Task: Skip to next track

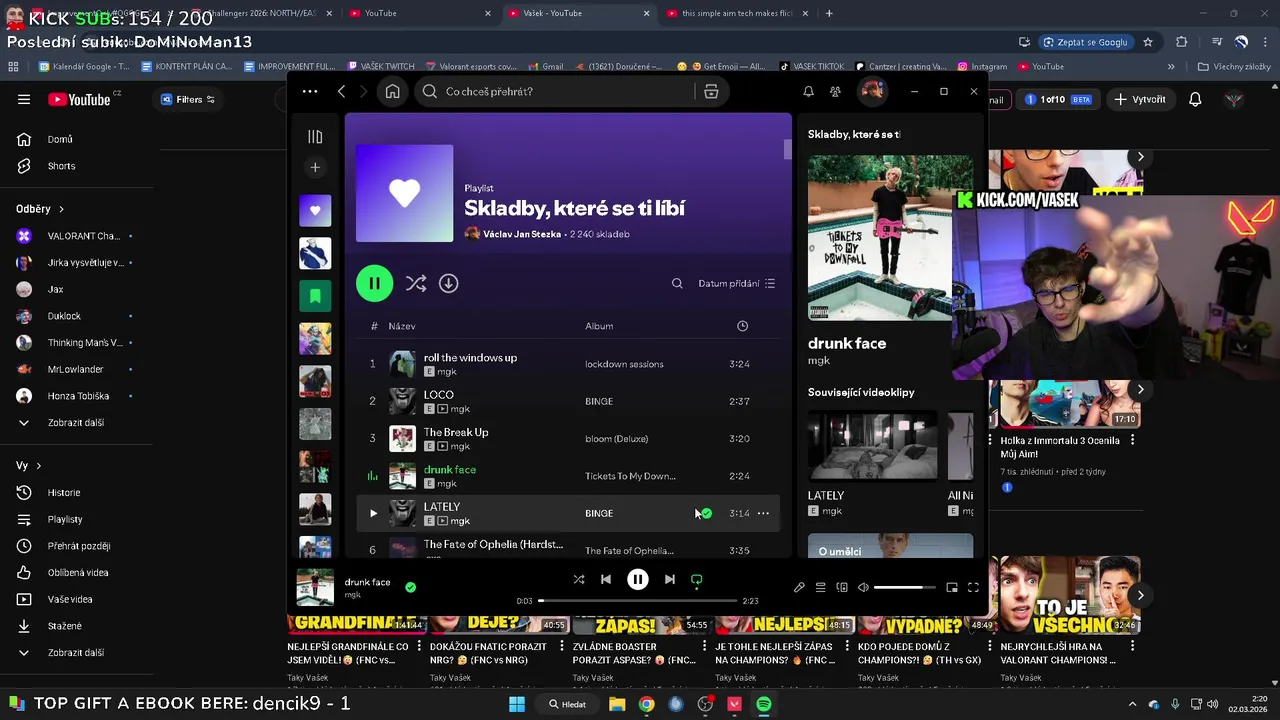Action: (x=669, y=579)
